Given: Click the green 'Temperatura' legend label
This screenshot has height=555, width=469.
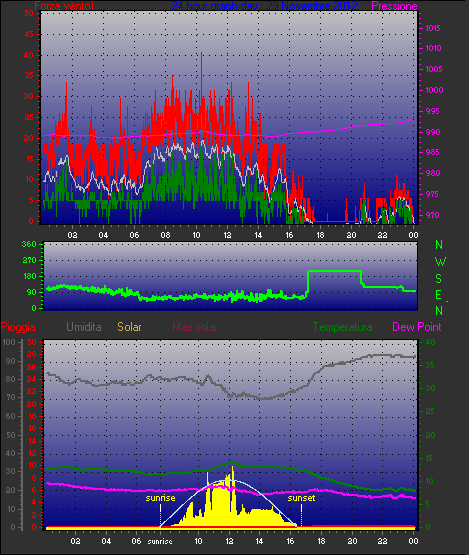Looking at the screenshot, I should pos(342,327).
